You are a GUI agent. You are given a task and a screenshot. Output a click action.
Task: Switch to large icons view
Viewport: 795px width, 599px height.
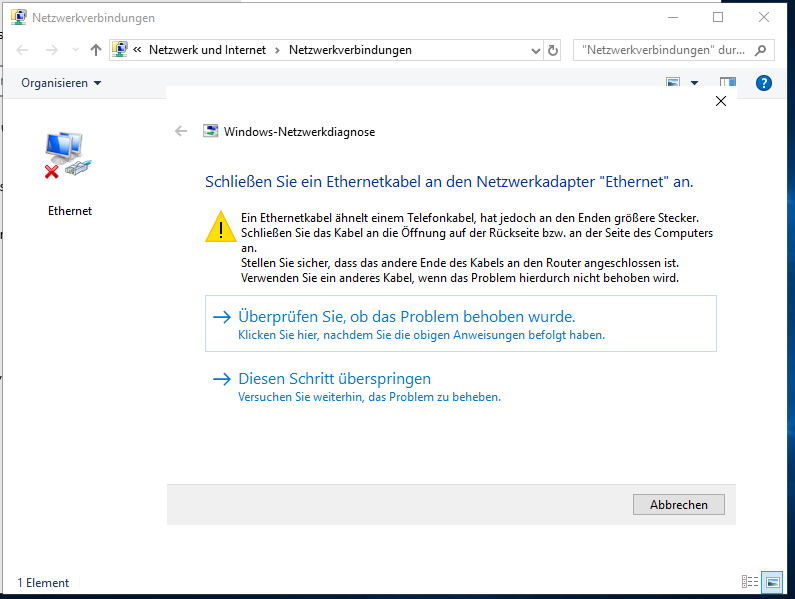[772, 582]
